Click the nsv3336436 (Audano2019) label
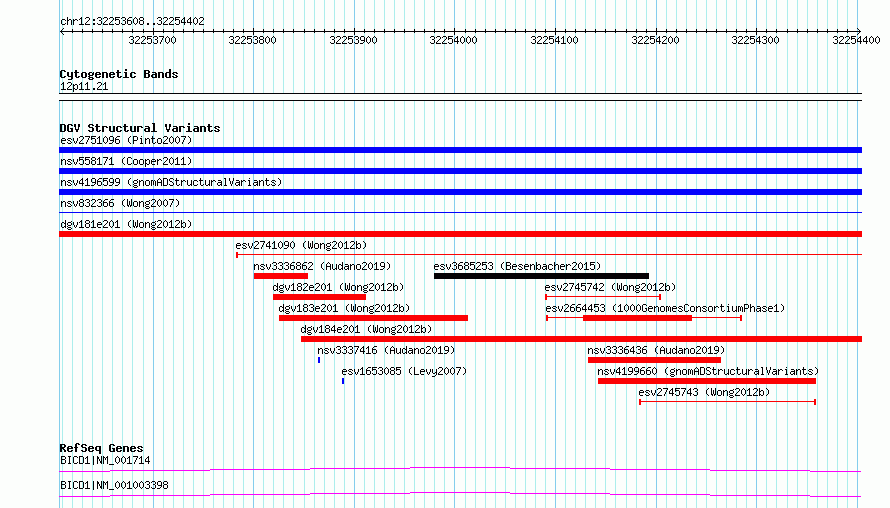The width and height of the screenshot is (890, 508). pos(656,350)
